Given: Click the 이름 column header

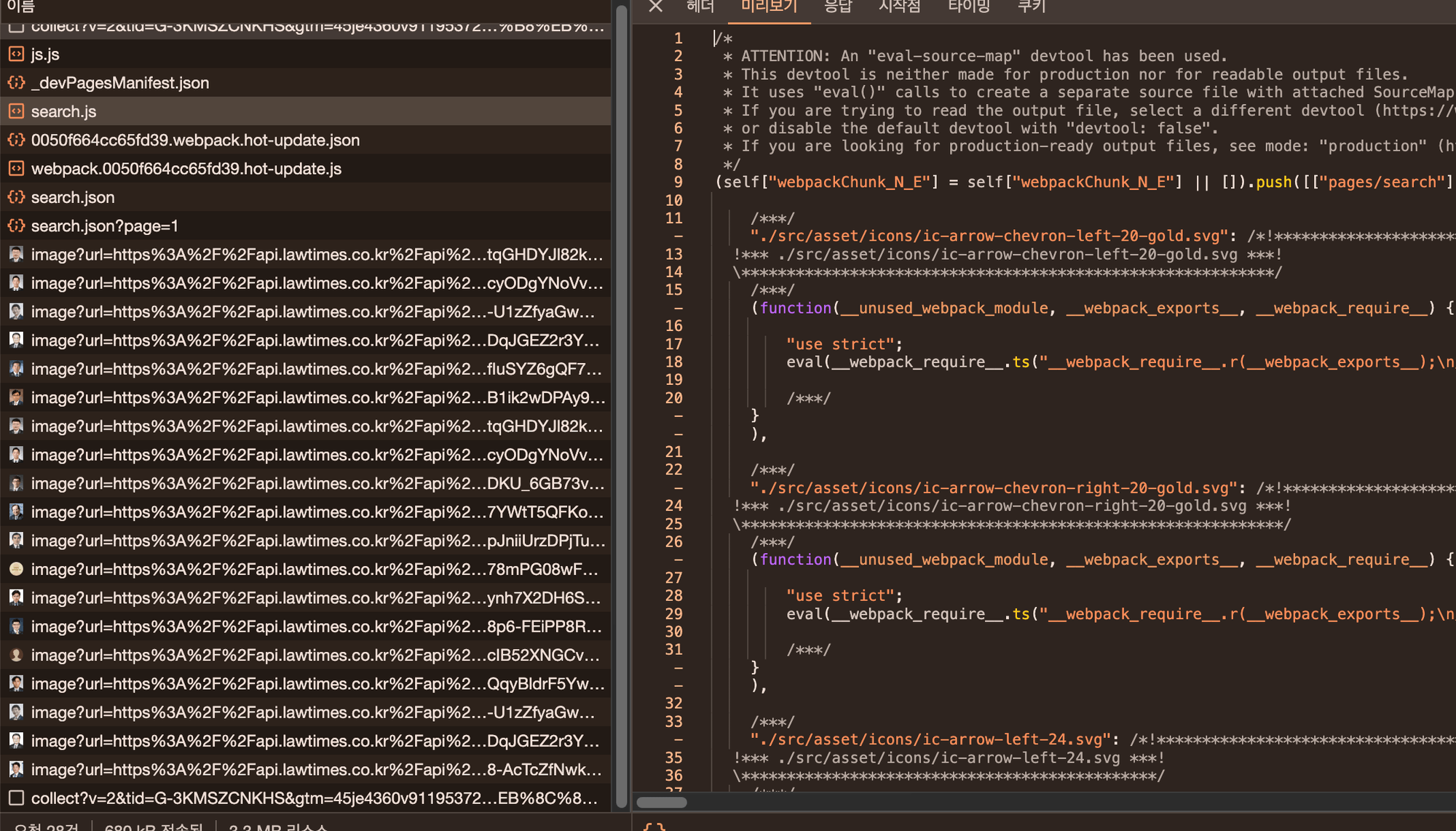Looking at the screenshot, I should point(20,7).
